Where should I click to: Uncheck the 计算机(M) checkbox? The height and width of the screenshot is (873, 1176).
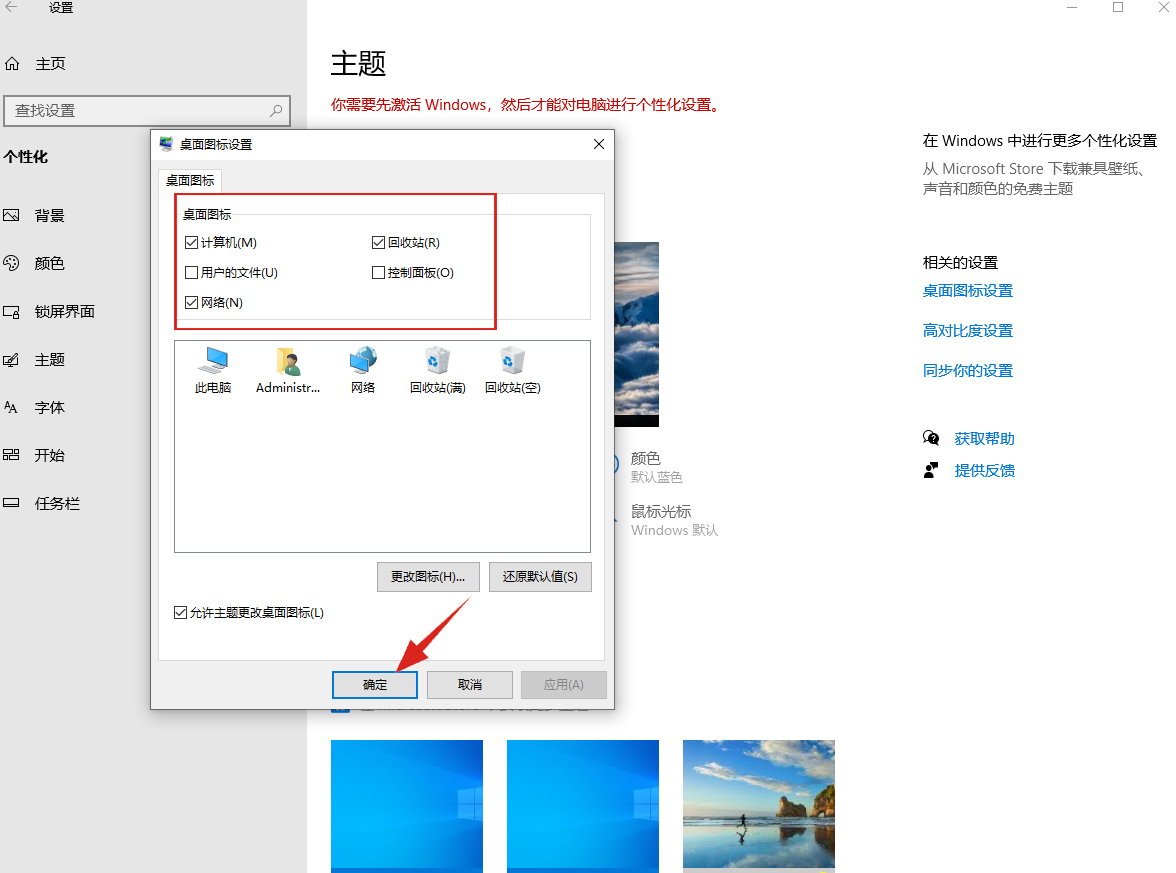click(191, 242)
